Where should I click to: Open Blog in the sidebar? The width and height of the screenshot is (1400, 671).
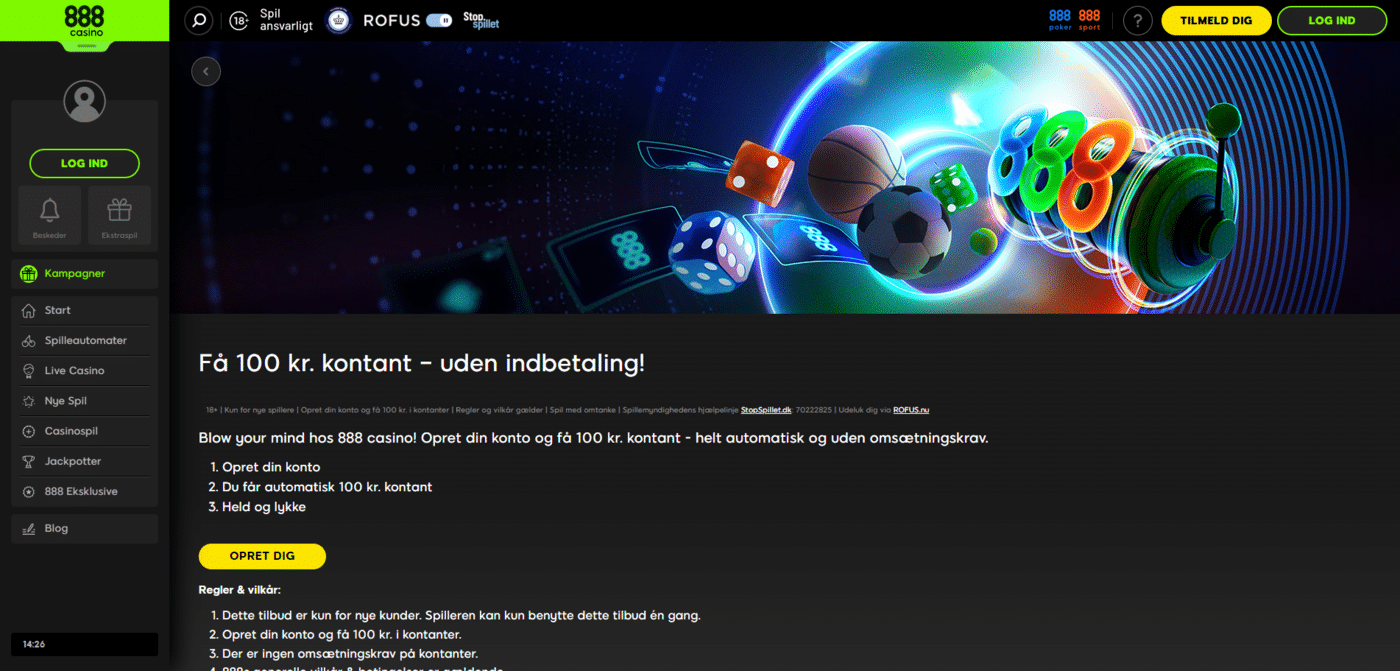click(x=84, y=528)
